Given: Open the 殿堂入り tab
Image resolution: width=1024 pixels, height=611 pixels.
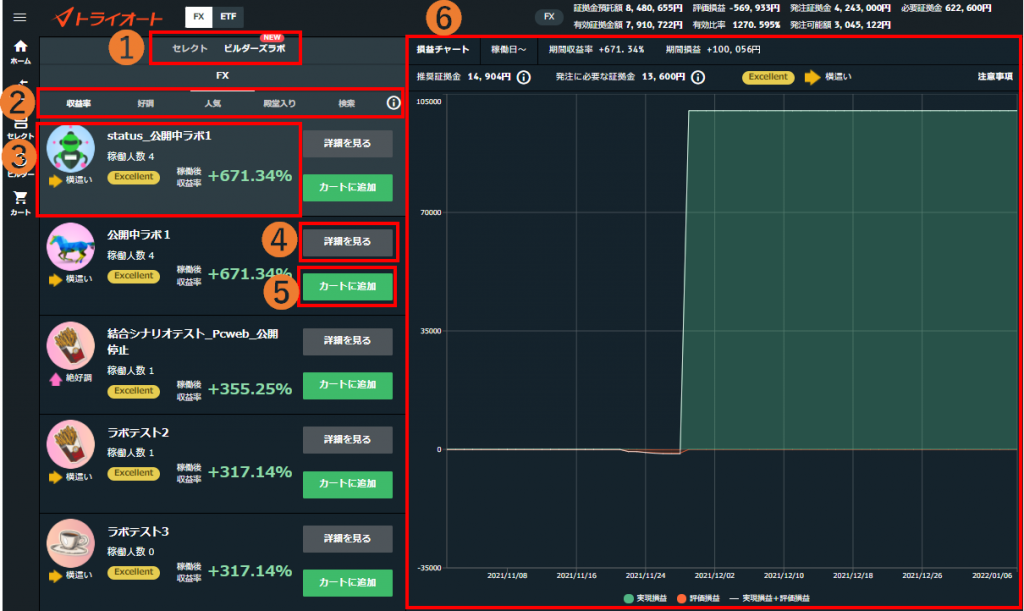Looking at the screenshot, I should pyautogui.click(x=280, y=104).
